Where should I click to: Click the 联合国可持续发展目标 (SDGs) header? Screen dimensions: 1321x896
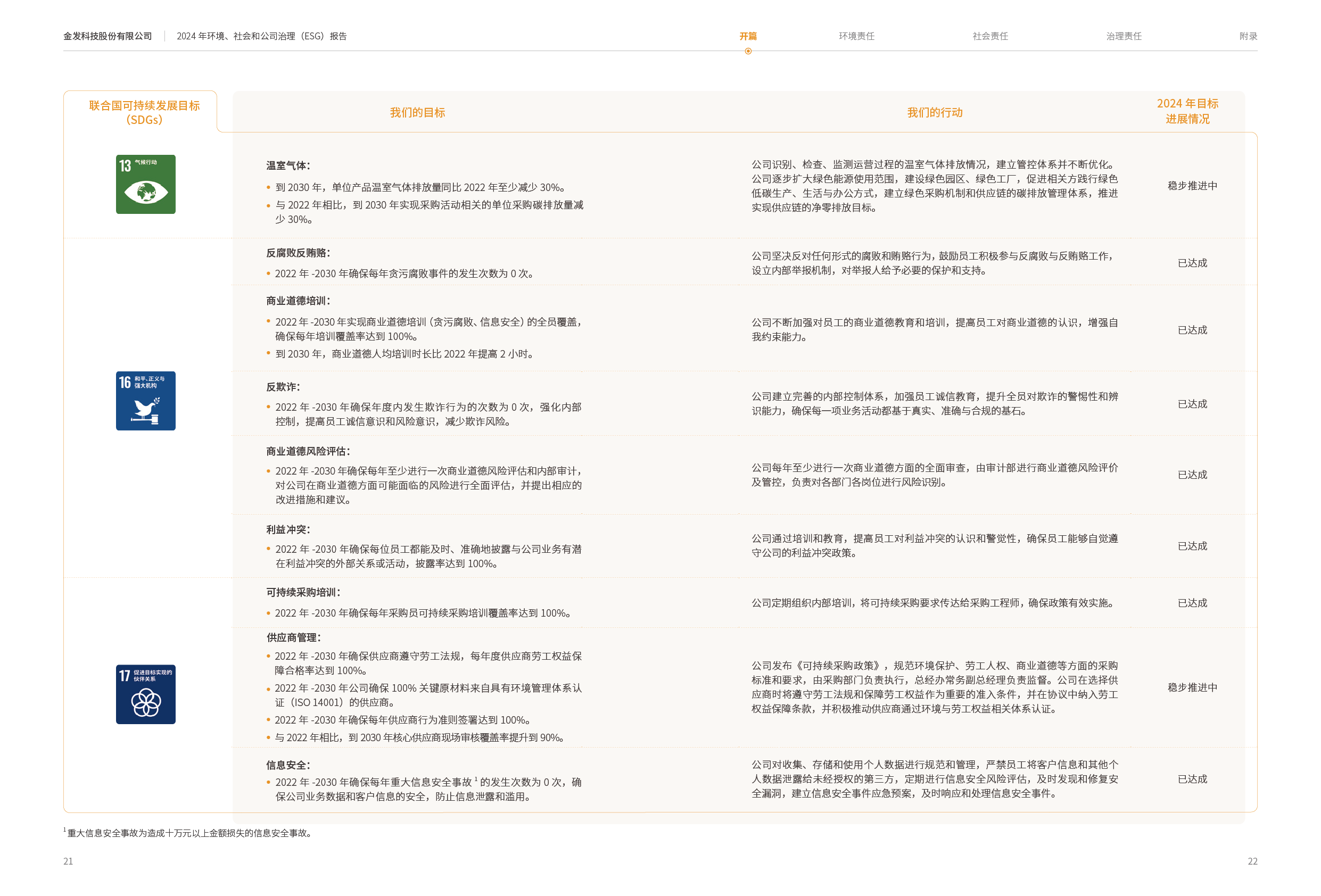[x=144, y=112]
